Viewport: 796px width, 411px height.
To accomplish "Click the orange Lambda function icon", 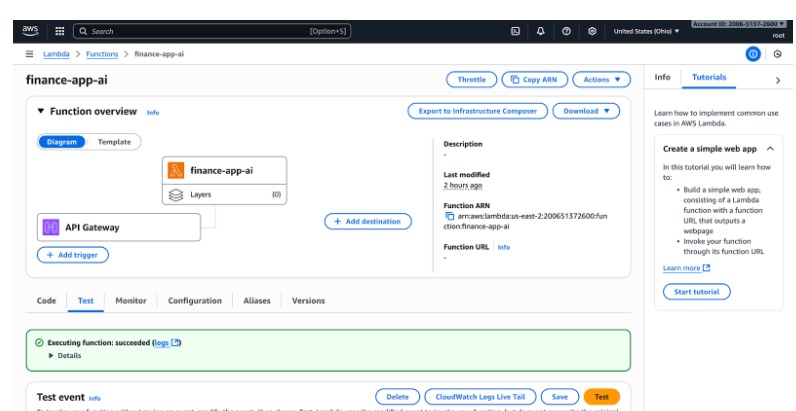I will pyautogui.click(x=176, y=170).
